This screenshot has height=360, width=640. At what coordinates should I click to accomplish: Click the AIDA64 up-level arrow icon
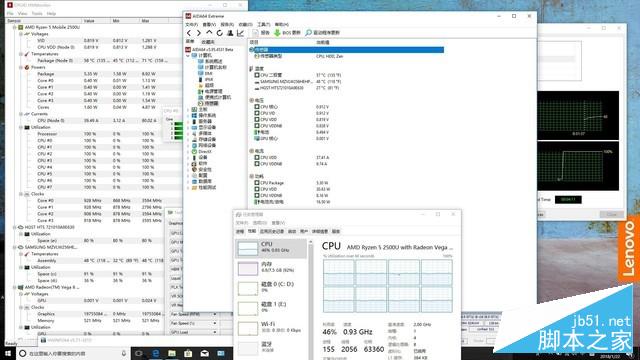tap(209, 33)
